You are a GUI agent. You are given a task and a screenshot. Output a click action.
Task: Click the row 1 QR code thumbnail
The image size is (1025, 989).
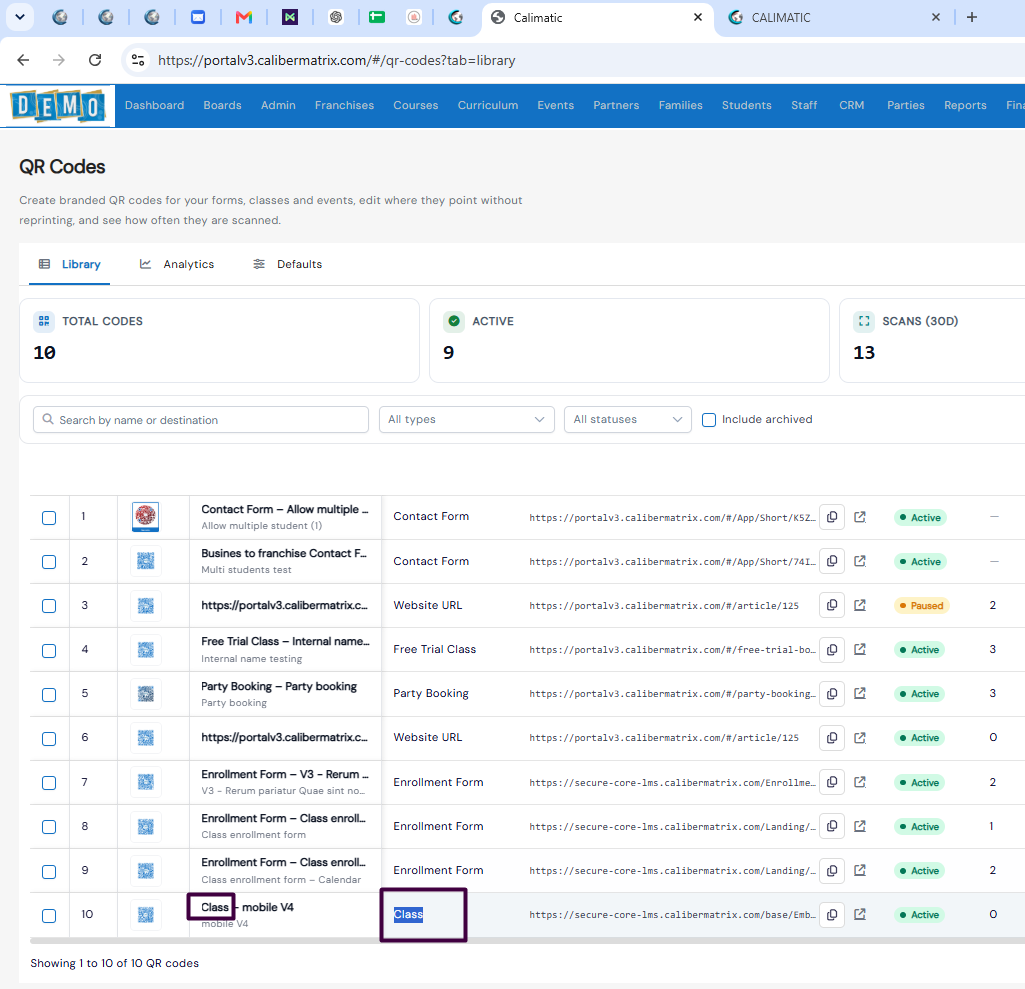coord(146,517)
